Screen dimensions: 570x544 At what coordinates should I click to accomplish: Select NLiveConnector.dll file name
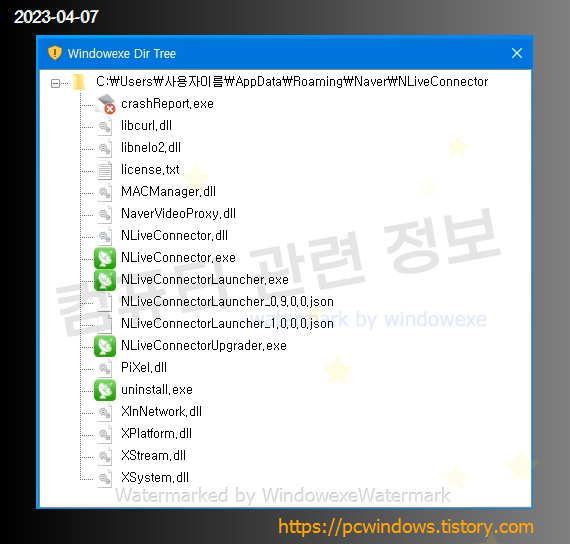point(174,236)
